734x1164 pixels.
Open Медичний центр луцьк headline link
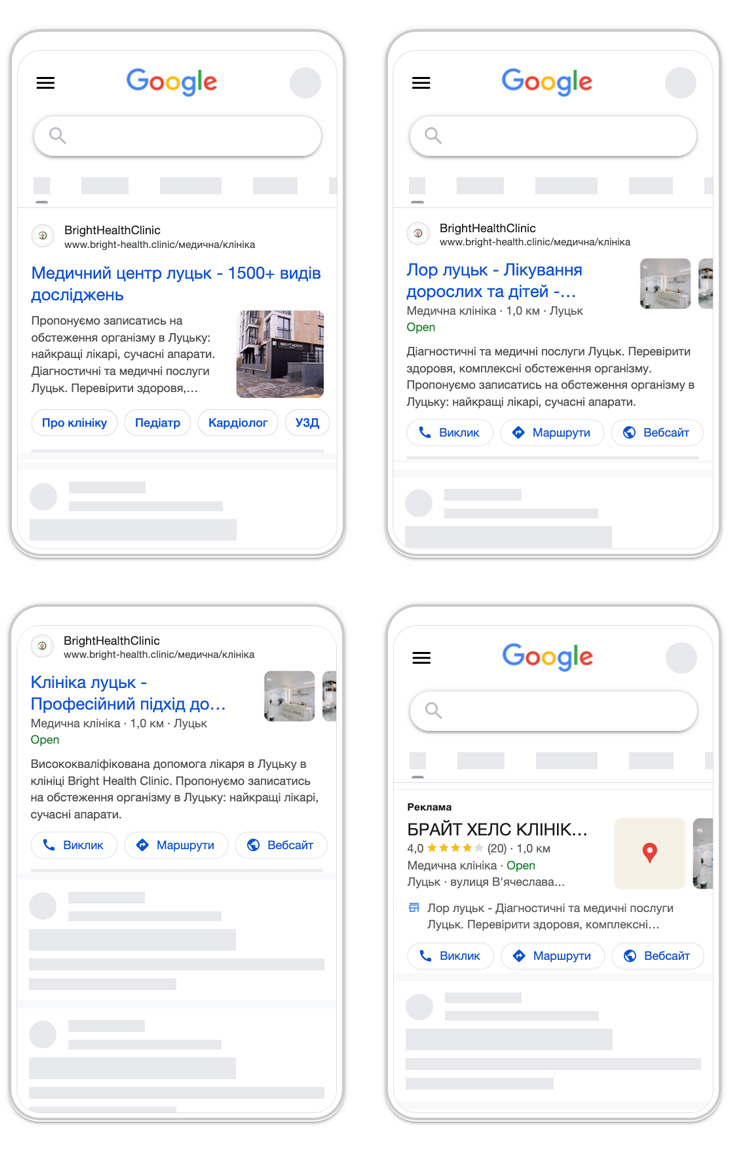pyautogui.click(x=176, y=284)
